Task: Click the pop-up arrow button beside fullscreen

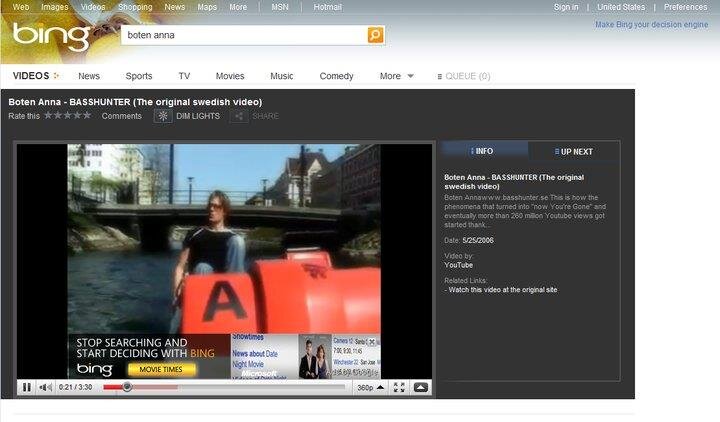Action: click(x=421, y=388)
